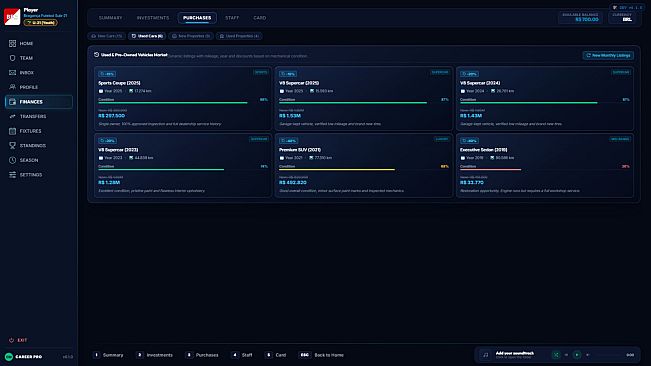The height and width of the screenshot is (366, 651).
Task: Click the R$ 297.500 price
Action: click(111, 116)
